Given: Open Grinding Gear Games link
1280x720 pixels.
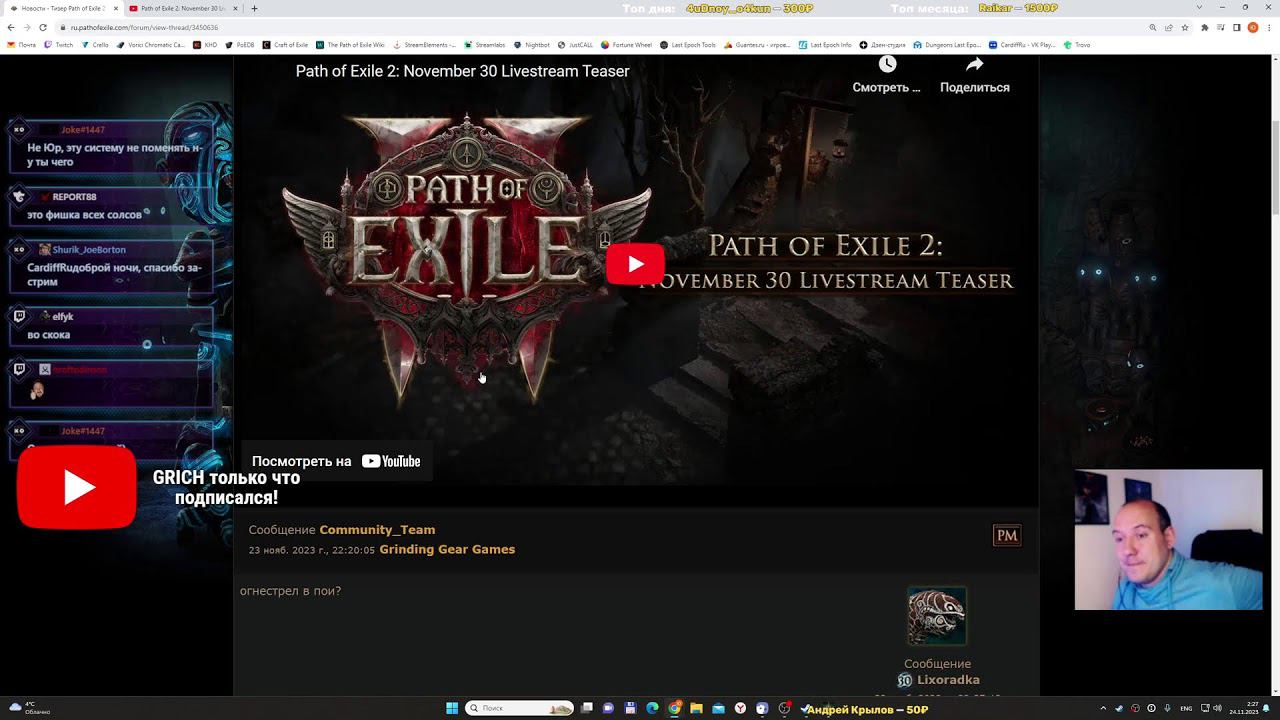Looking at the screenshot, I should [447, 549].
